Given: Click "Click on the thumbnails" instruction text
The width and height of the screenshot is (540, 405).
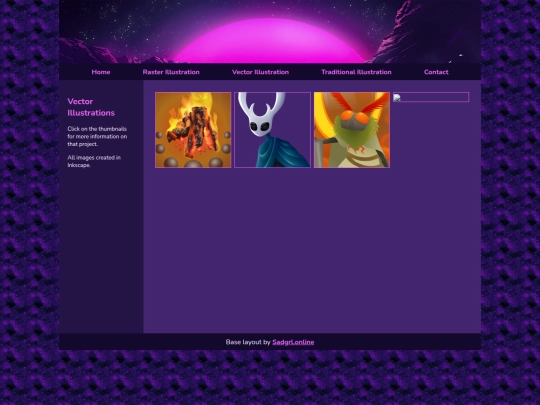Looking at the screenshot, I should point(97,136).
